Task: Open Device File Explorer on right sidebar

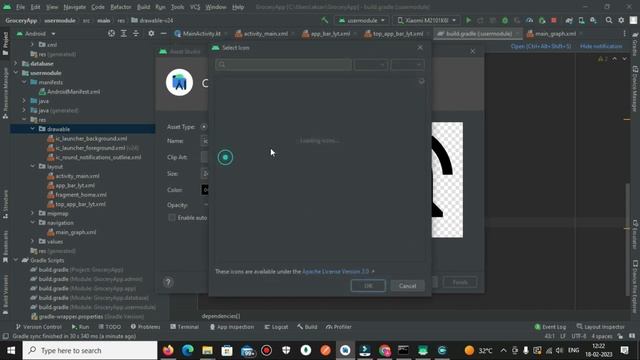Action: [x=635, y=287]
